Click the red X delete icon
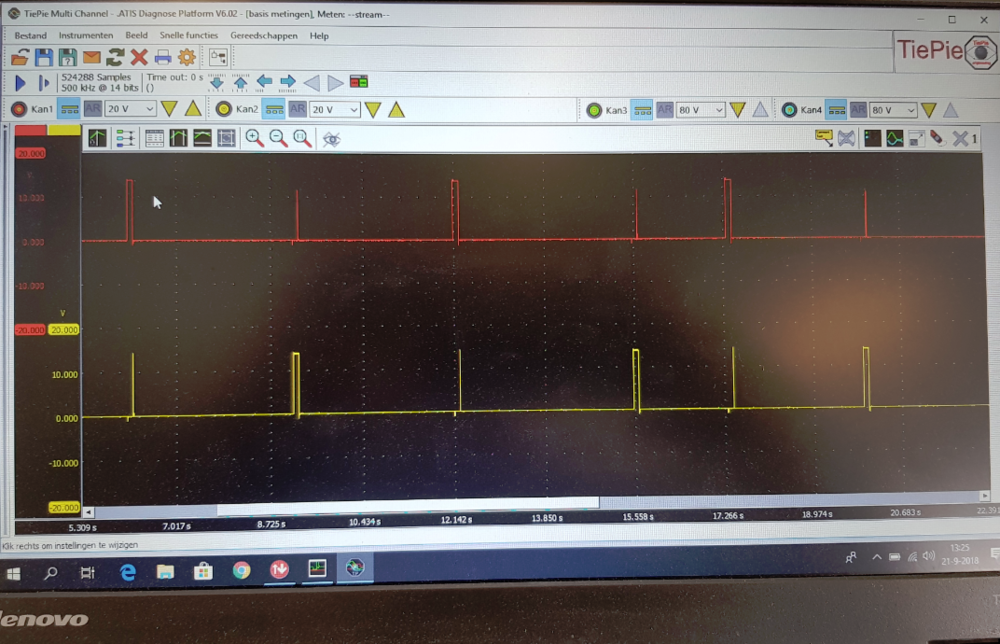The height and width of the screenshot is (644, 1000). 139,57
